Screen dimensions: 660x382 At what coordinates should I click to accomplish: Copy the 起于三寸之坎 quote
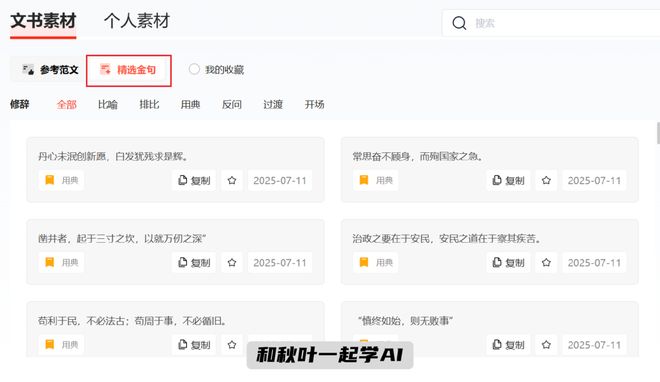[194, 263]
